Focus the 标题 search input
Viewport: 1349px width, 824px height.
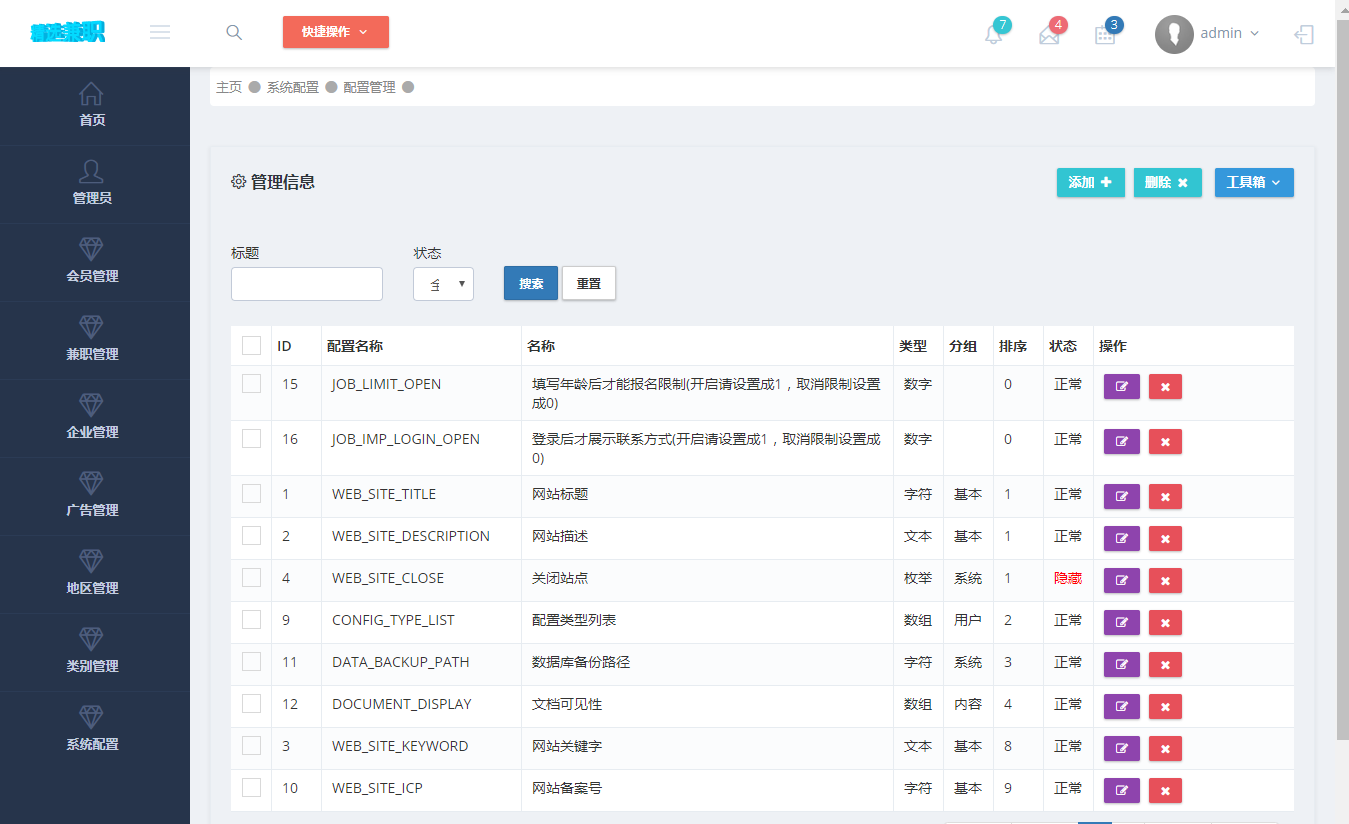point(307,284)
